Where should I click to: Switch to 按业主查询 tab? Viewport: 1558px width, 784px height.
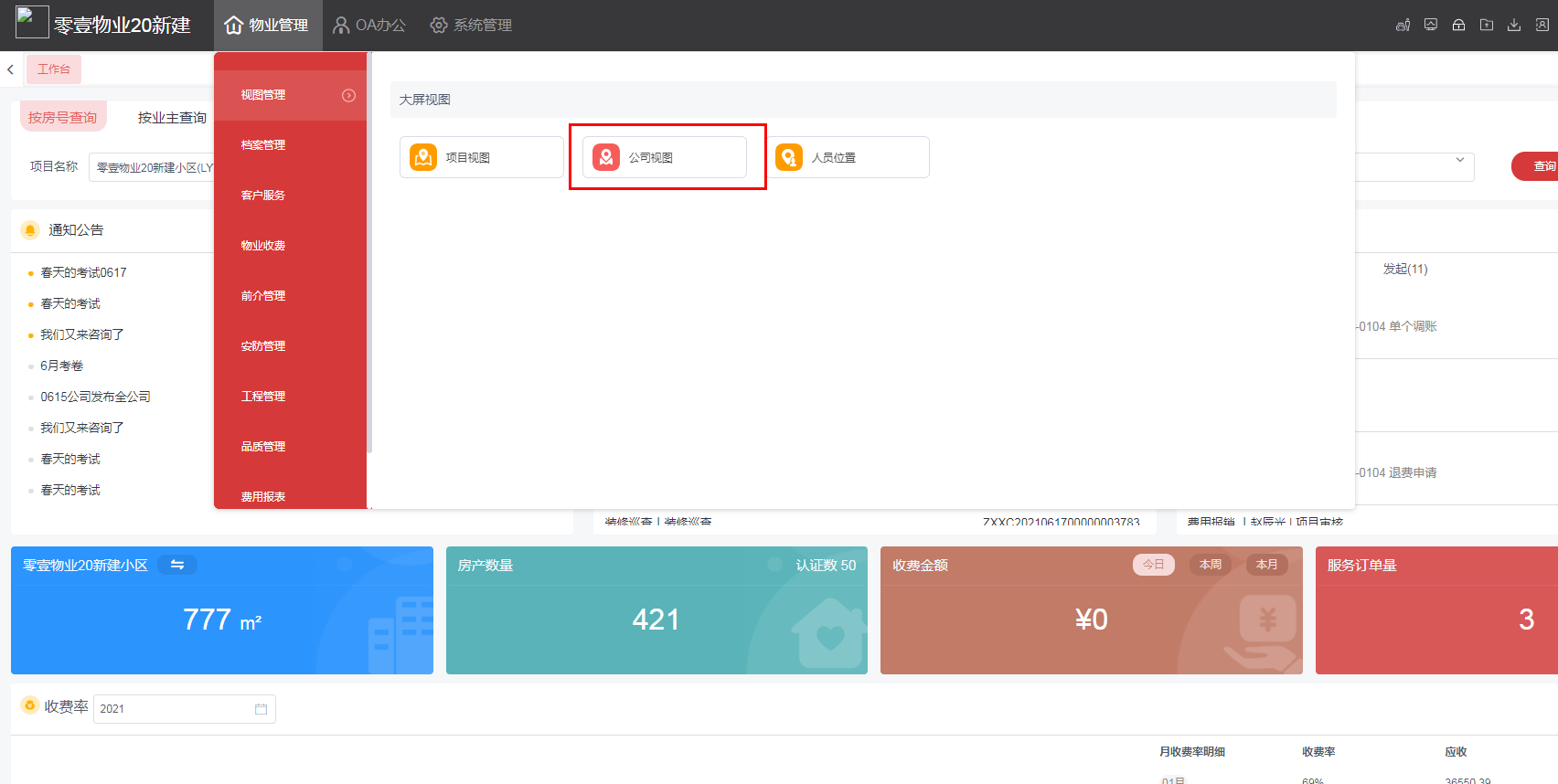[x=172, y=117]
